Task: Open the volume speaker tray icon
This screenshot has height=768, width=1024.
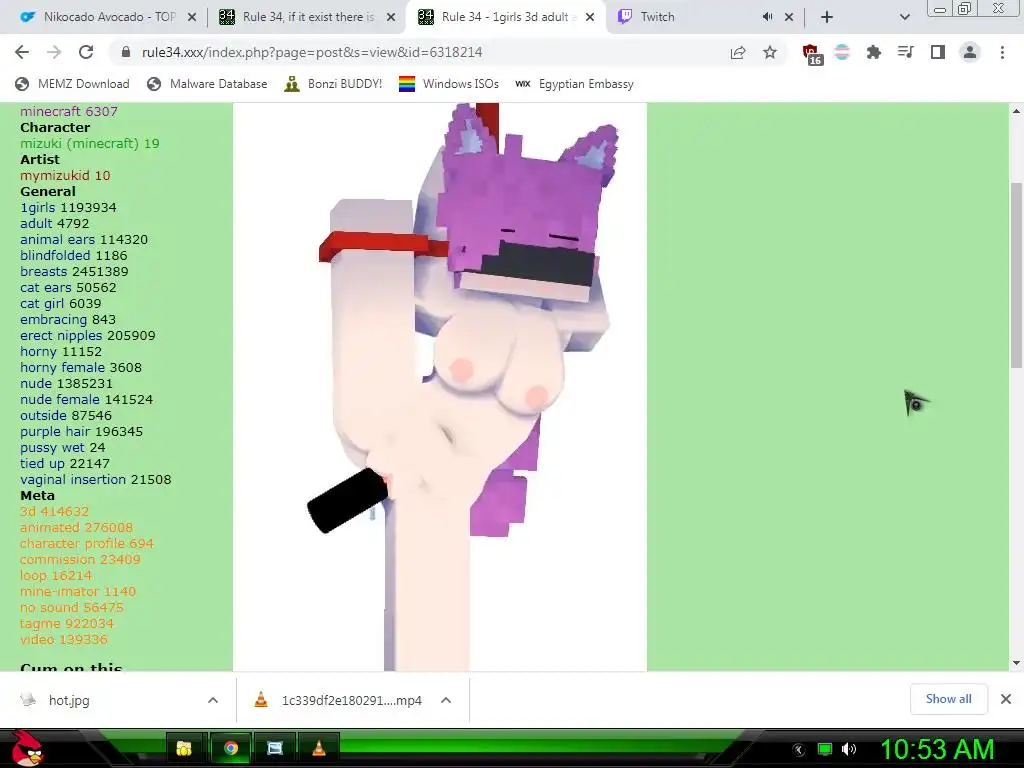Action: coord(849,750)
